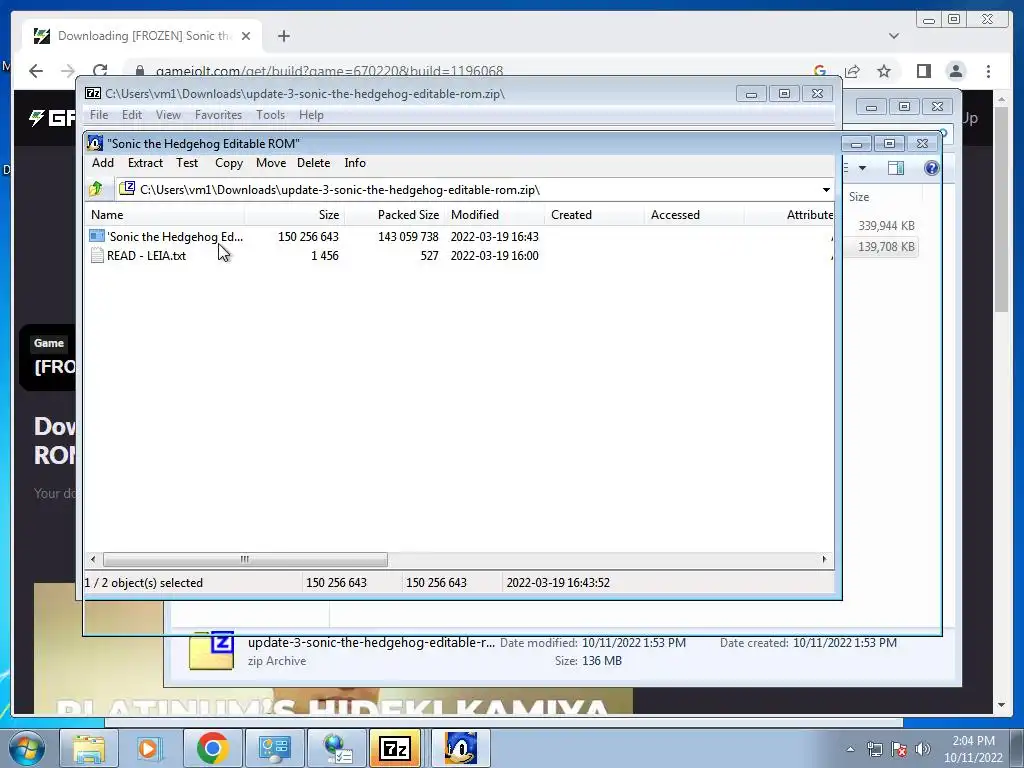
Task: Open Chrome tab search chevron
Action: (894, 36)
